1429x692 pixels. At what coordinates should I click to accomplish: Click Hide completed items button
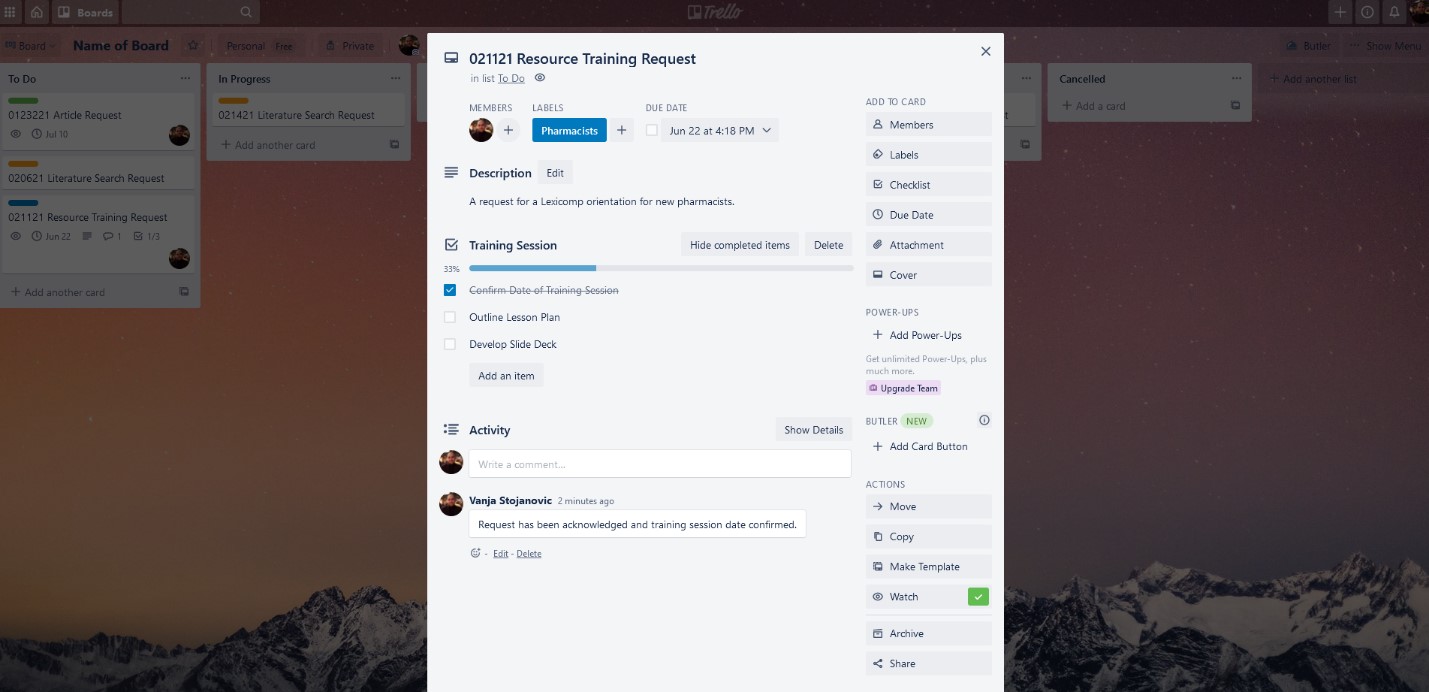click(739, 245)
